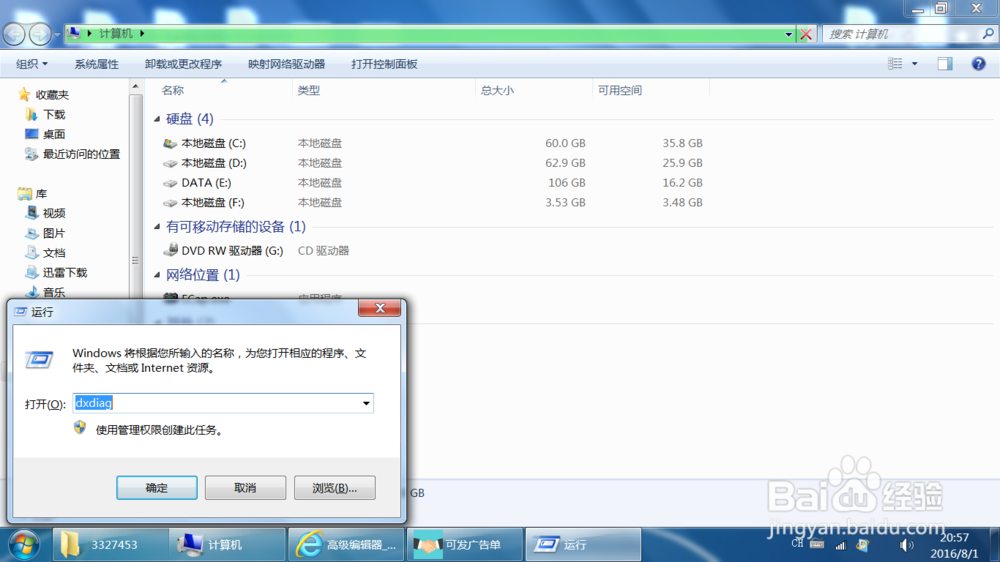This screenshot has width=1000, height=562.
Task: Open the 3327453 folder taskbar item
Action: pyautogui.click(x=111, y=545)
